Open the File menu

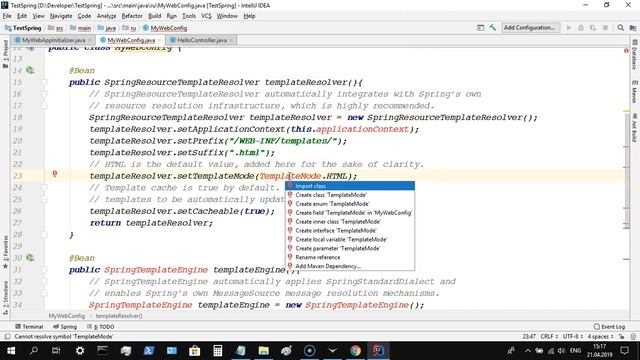(7, 16)
